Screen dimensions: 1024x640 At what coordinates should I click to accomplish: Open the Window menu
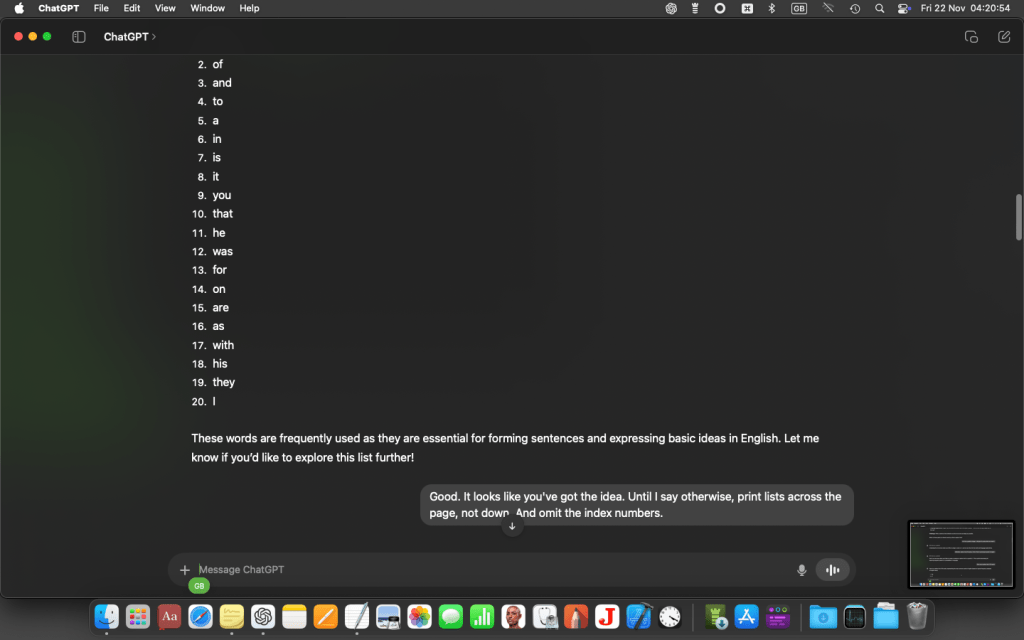[207, 8]
